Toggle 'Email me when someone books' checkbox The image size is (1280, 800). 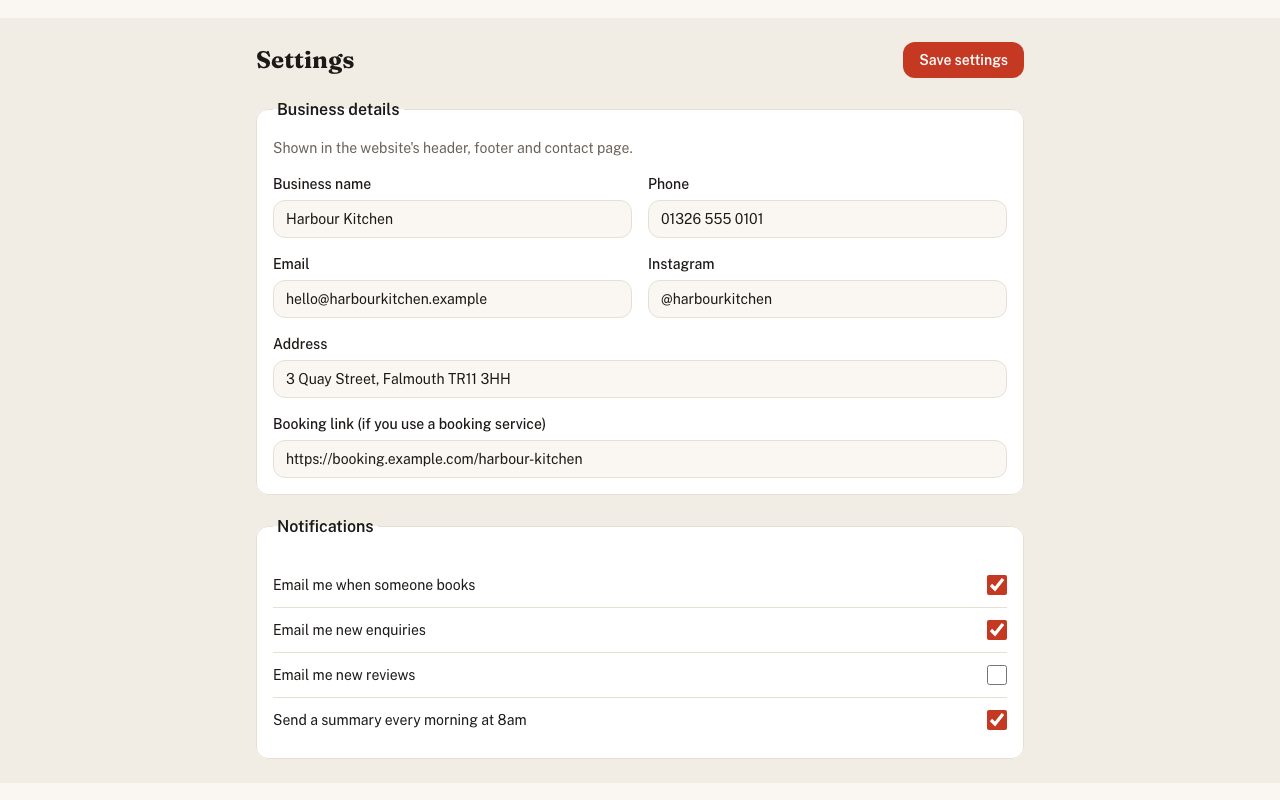(997, 585)
